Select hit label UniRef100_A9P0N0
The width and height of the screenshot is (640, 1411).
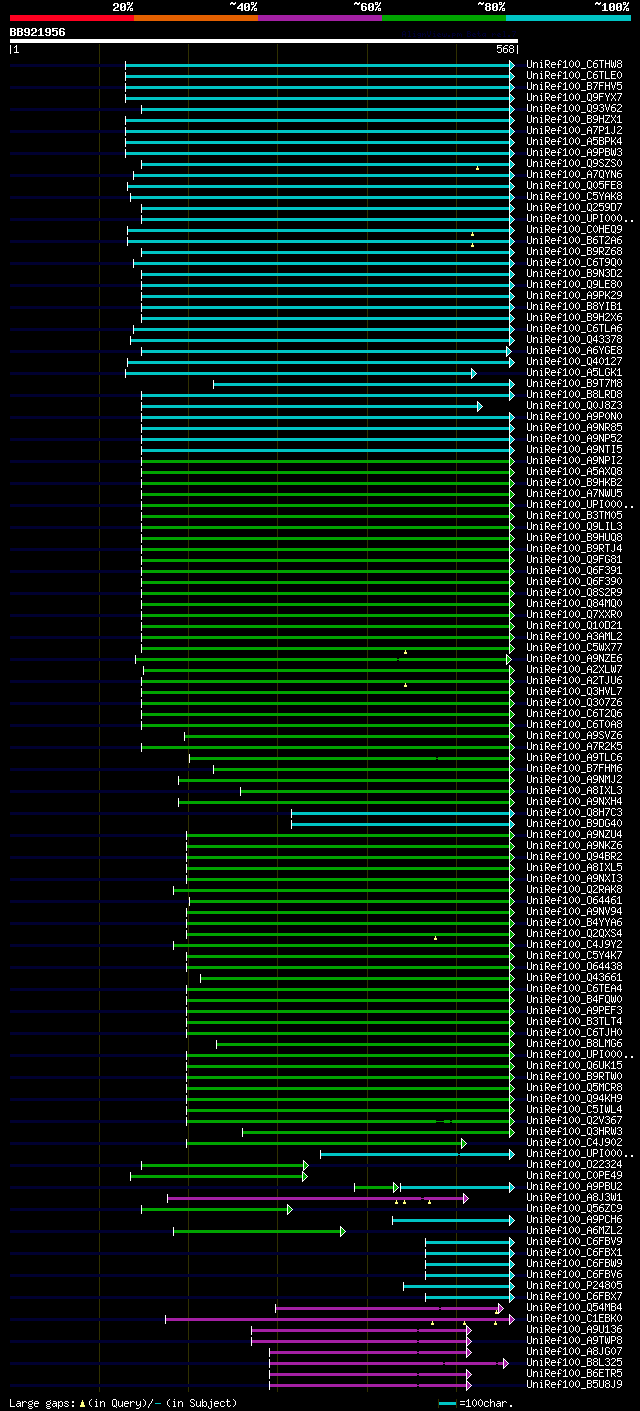coord(574,416)
